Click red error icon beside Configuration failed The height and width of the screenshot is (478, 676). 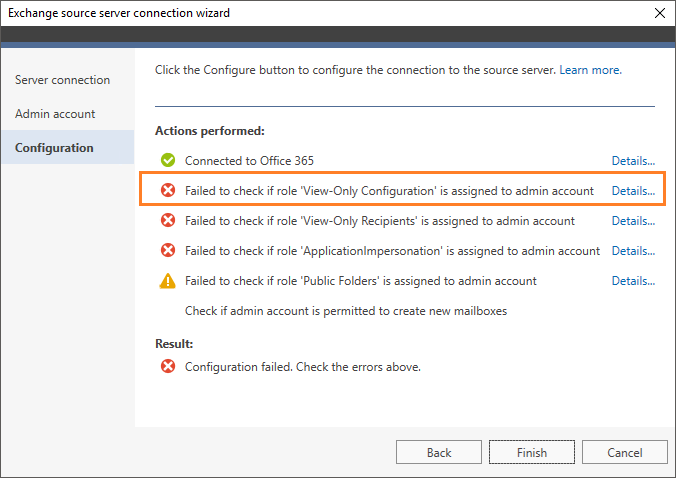pos(168,366)
